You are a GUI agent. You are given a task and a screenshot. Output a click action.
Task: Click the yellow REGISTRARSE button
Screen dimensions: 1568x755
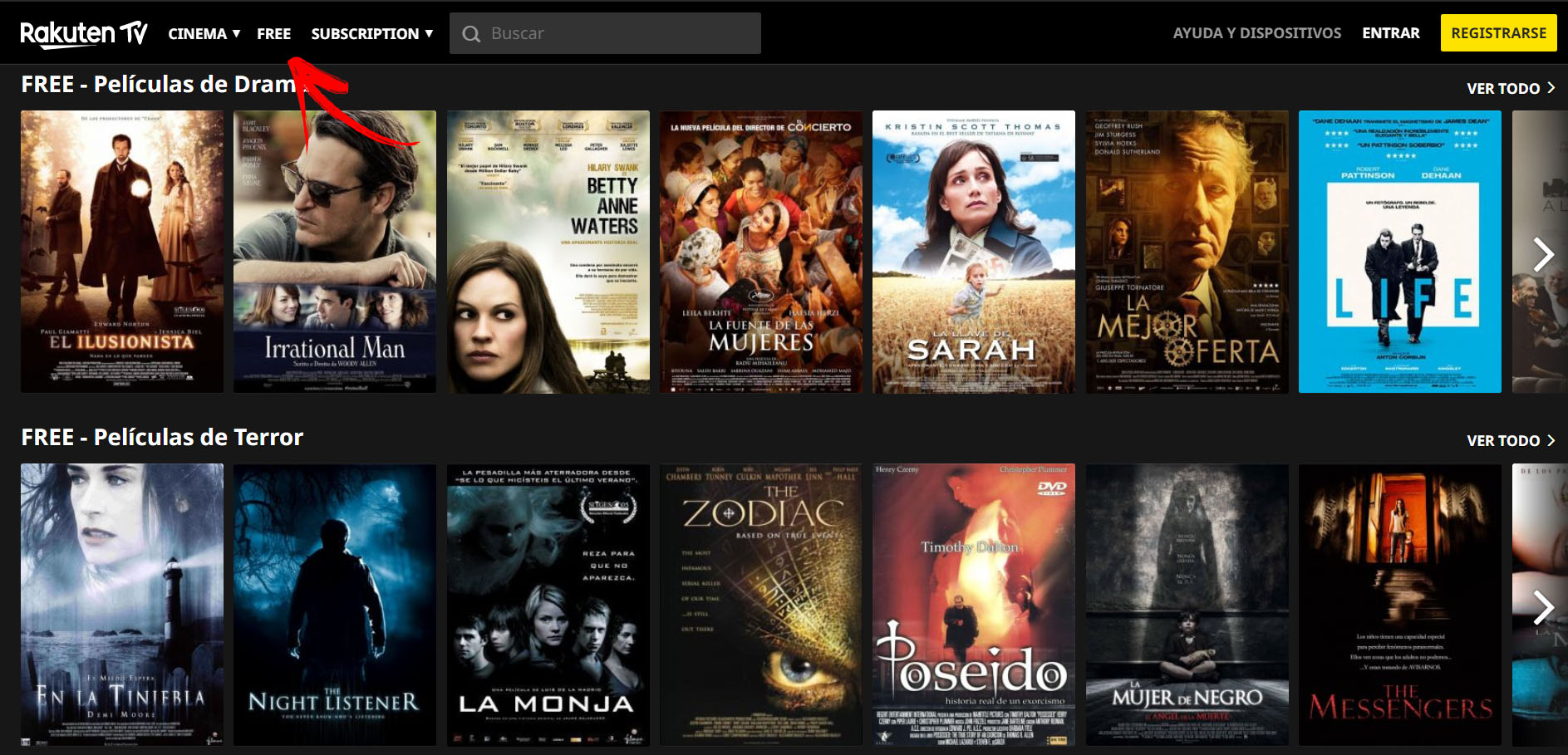point(1498,33)
